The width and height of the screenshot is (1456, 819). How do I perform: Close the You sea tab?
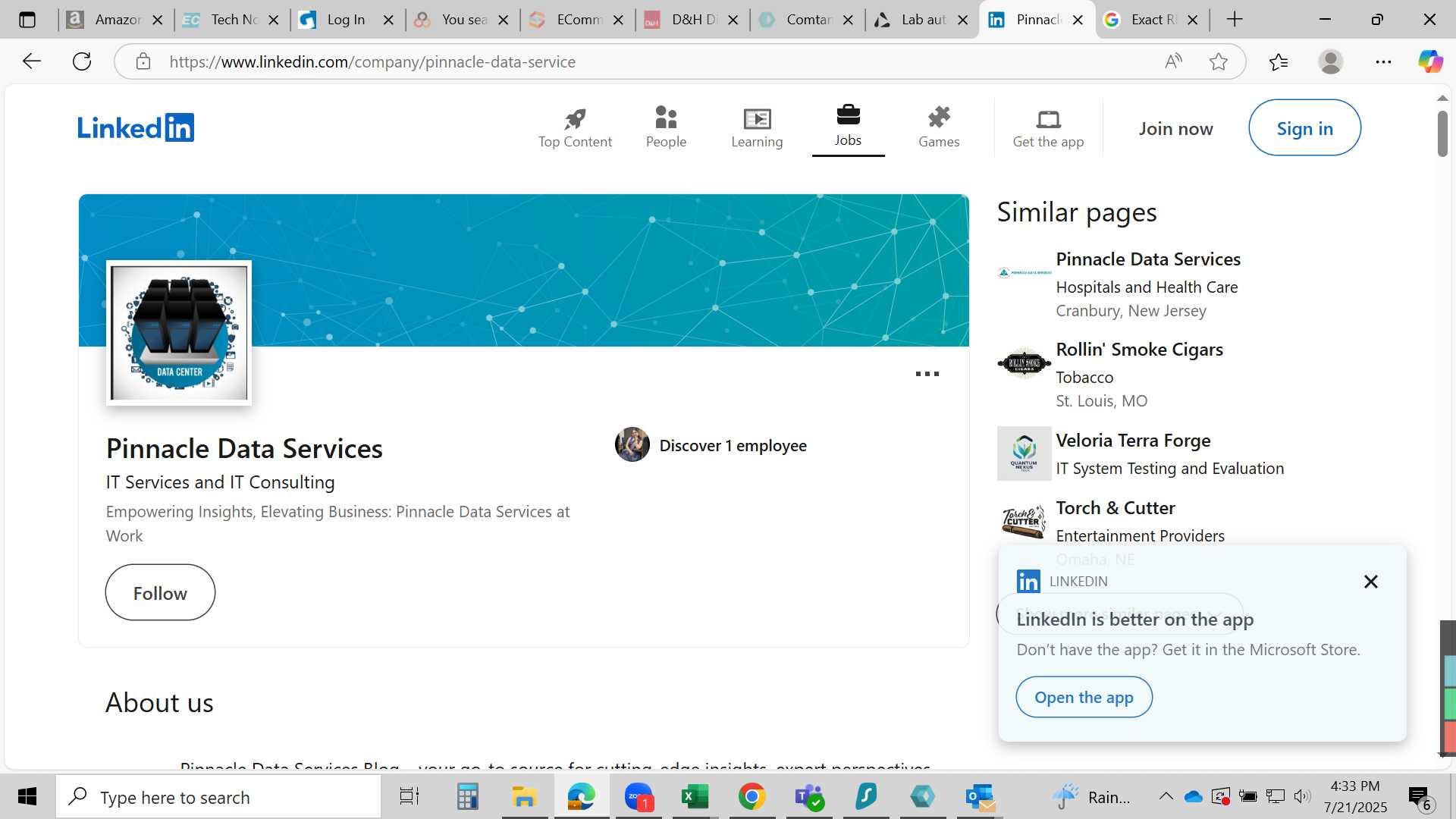(x=503, y=20)
